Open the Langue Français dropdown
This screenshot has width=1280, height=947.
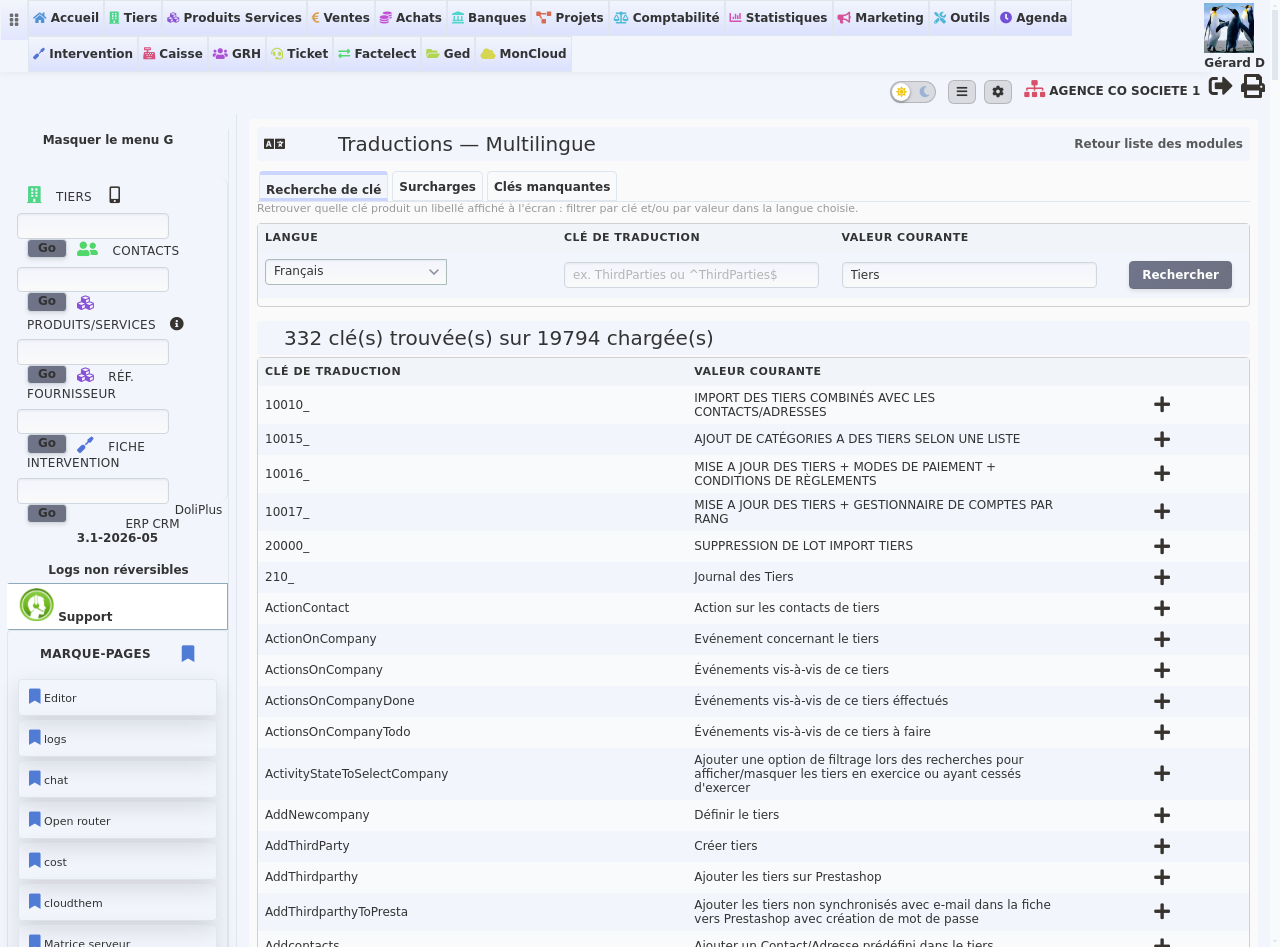[x=356, y=272]
